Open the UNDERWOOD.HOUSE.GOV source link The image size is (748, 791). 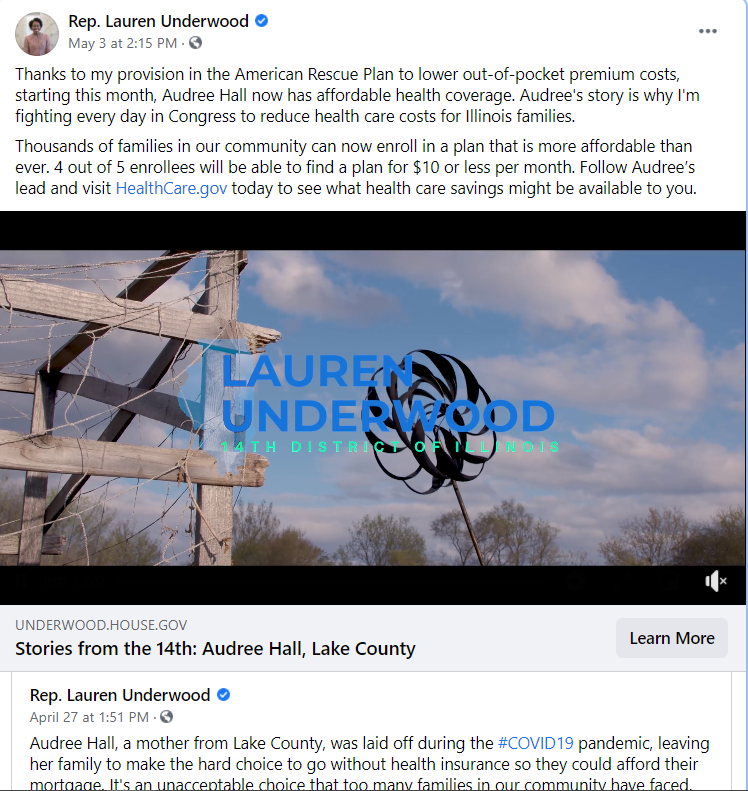point(101,625)
